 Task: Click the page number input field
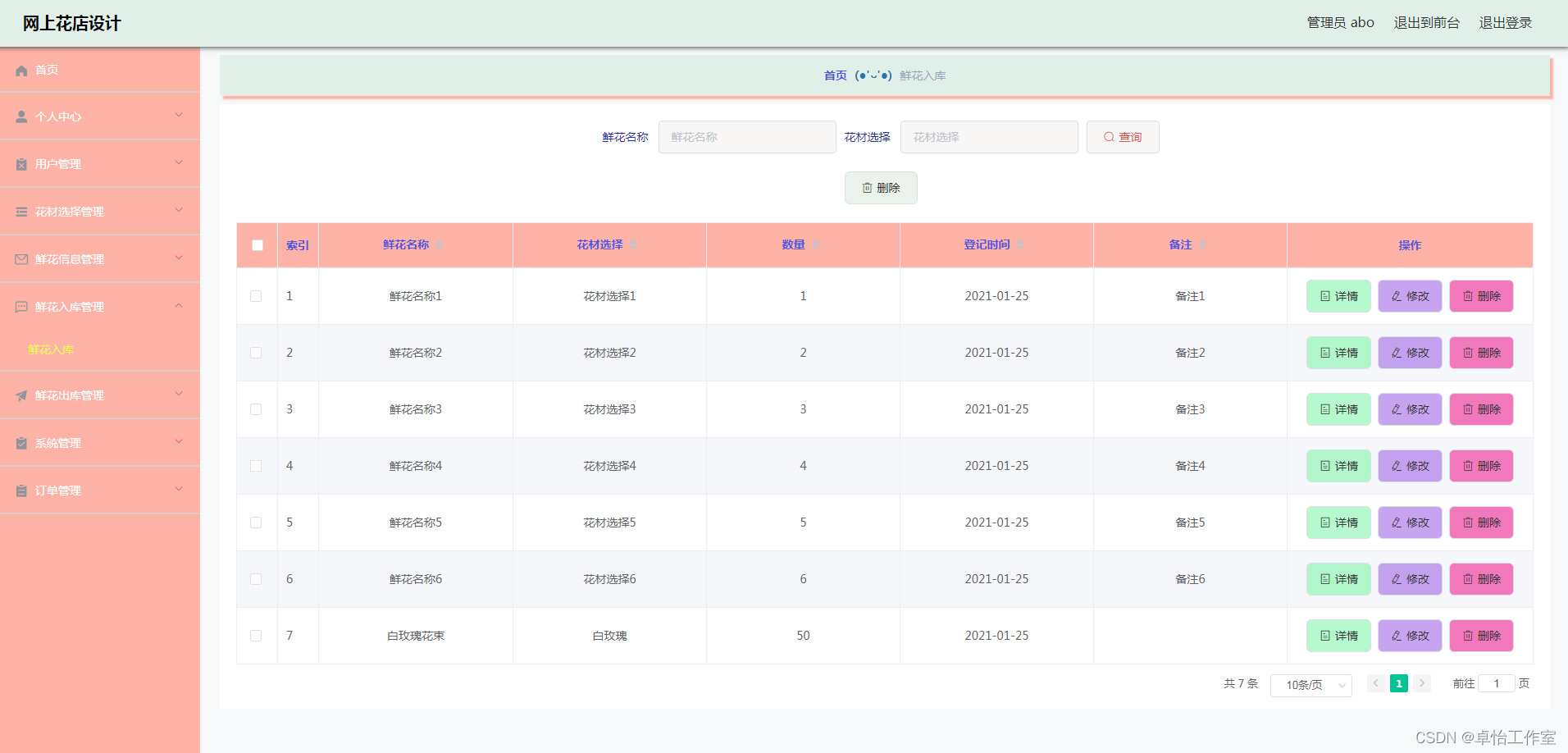click(x=1496, y=682)
